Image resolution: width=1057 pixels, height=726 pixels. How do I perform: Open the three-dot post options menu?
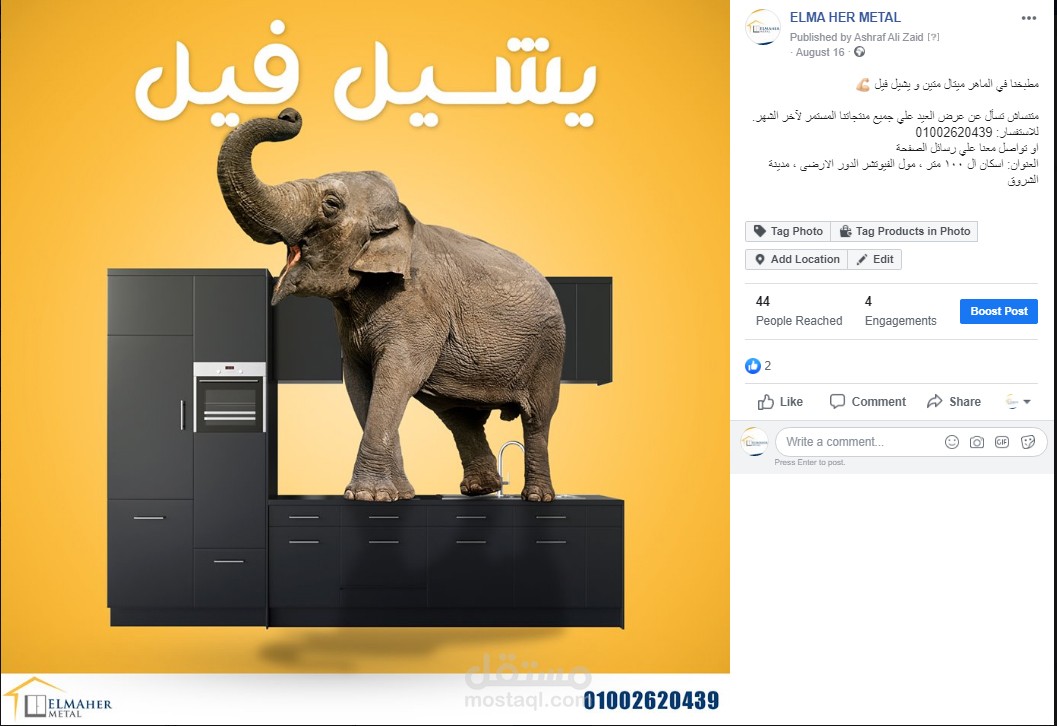pyautogui.click(x=1029, y=18)
